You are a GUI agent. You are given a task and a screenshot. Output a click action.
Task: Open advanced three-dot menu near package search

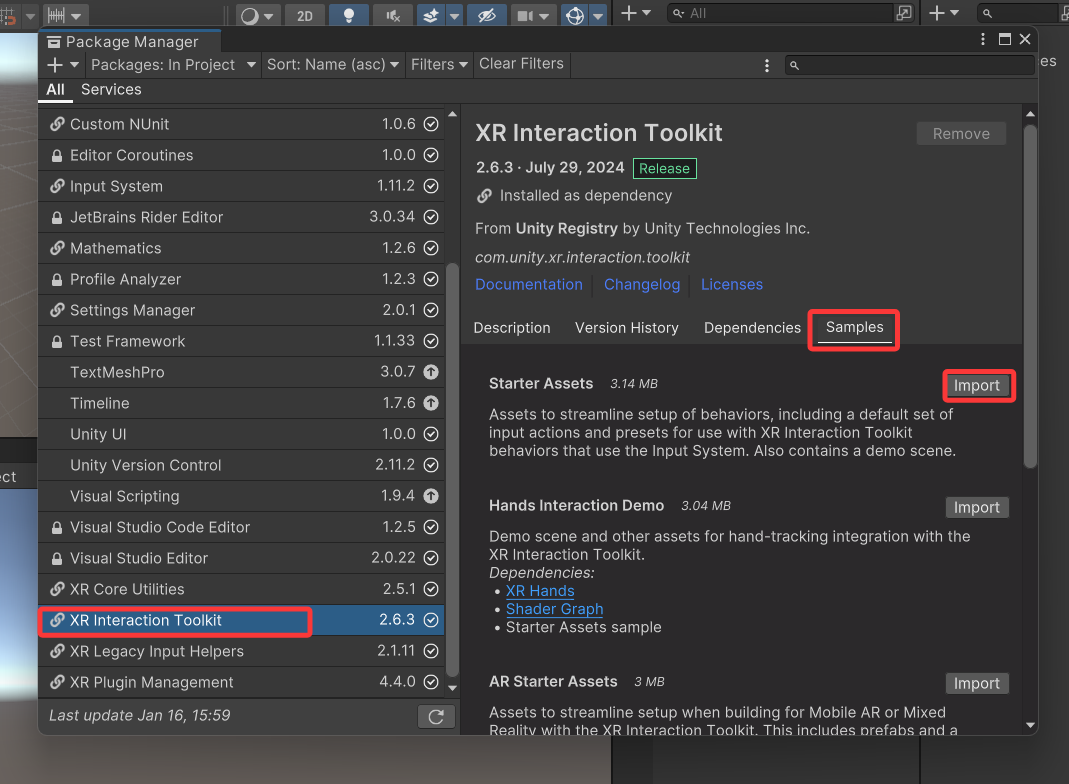(x=767, y=65)
